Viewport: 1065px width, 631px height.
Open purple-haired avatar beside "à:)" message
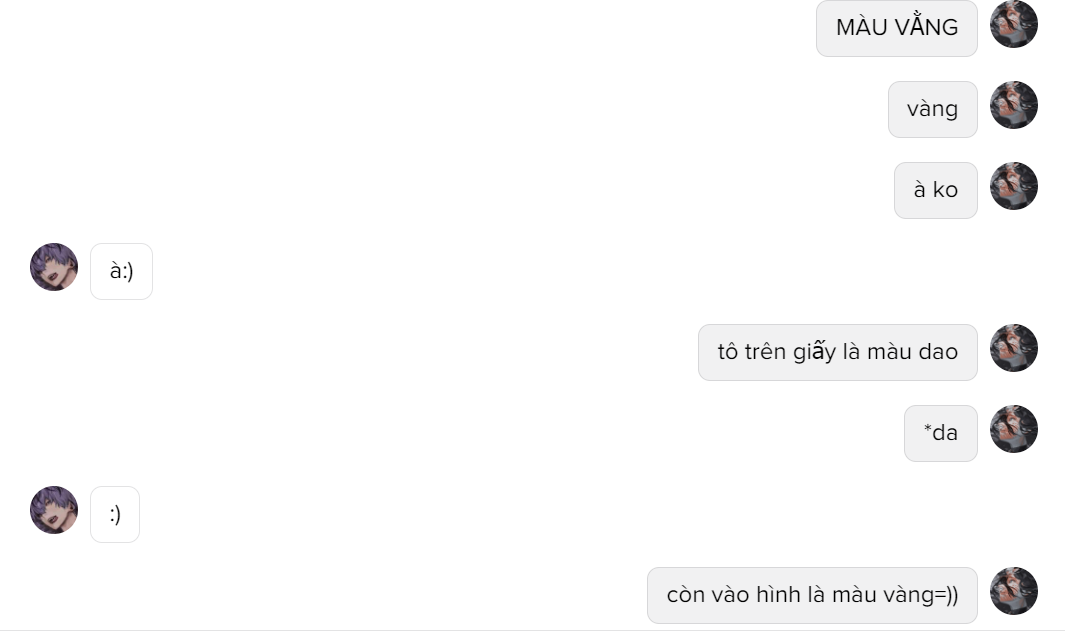(x=54, y=267)
